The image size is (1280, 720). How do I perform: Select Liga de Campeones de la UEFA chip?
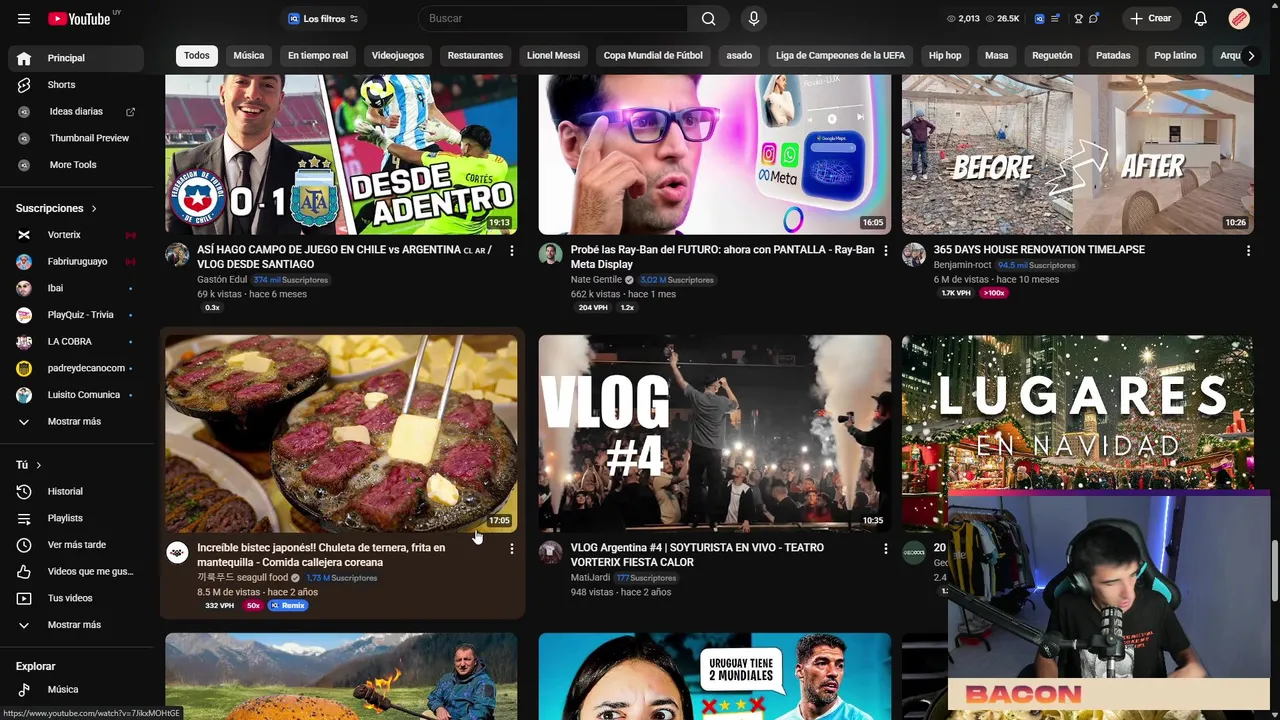840,55
